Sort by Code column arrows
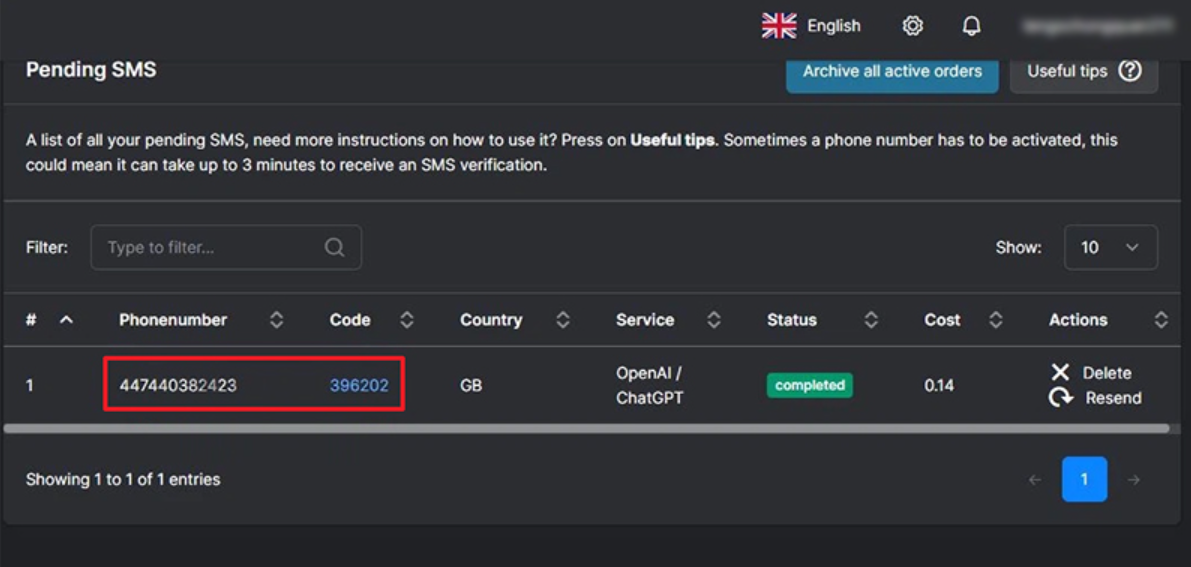Viewport: 1191px width, 567px height. [x=407, y=320]
